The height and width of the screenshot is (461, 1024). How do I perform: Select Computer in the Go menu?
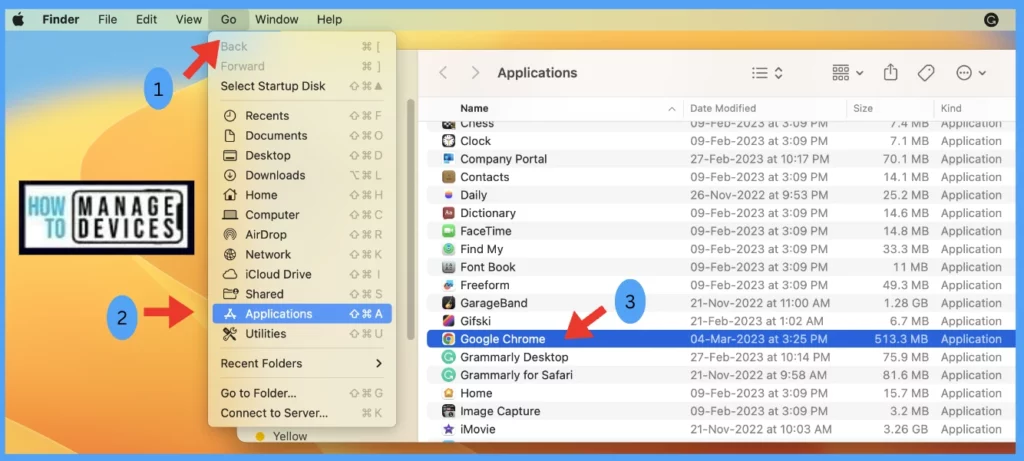point(301,215)
